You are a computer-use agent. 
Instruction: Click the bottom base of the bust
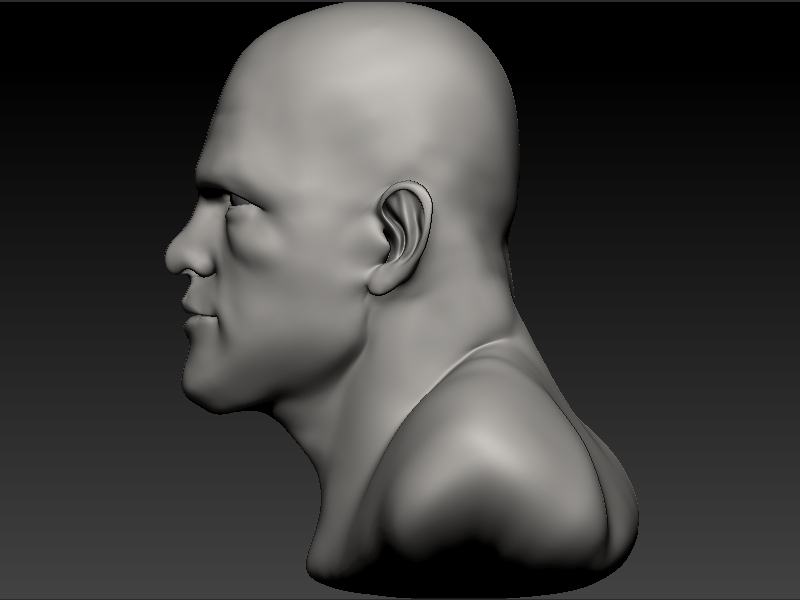coord(450,575)
